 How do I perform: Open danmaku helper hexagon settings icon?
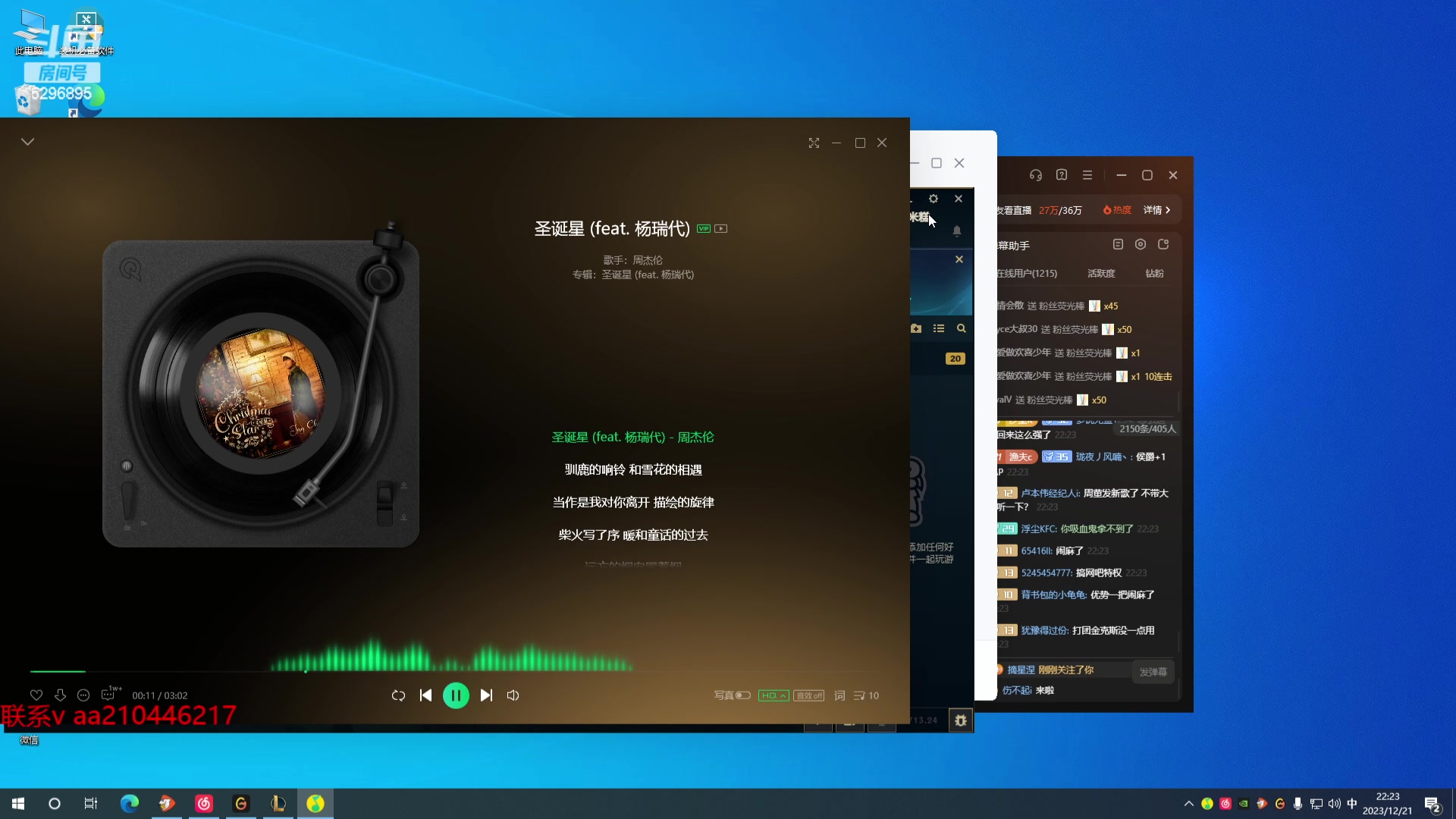click(1141, 244)
